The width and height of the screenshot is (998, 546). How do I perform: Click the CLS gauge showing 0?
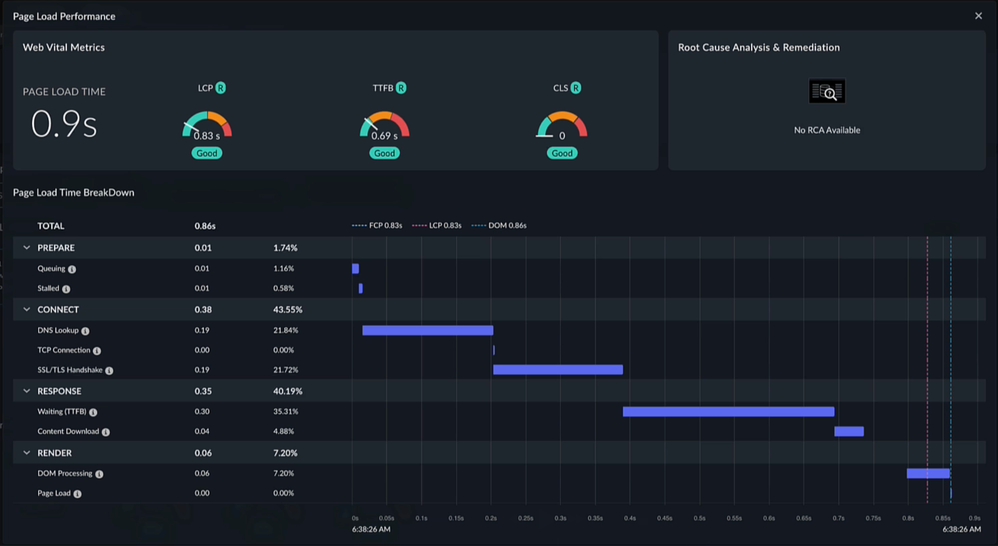(562, 125)
